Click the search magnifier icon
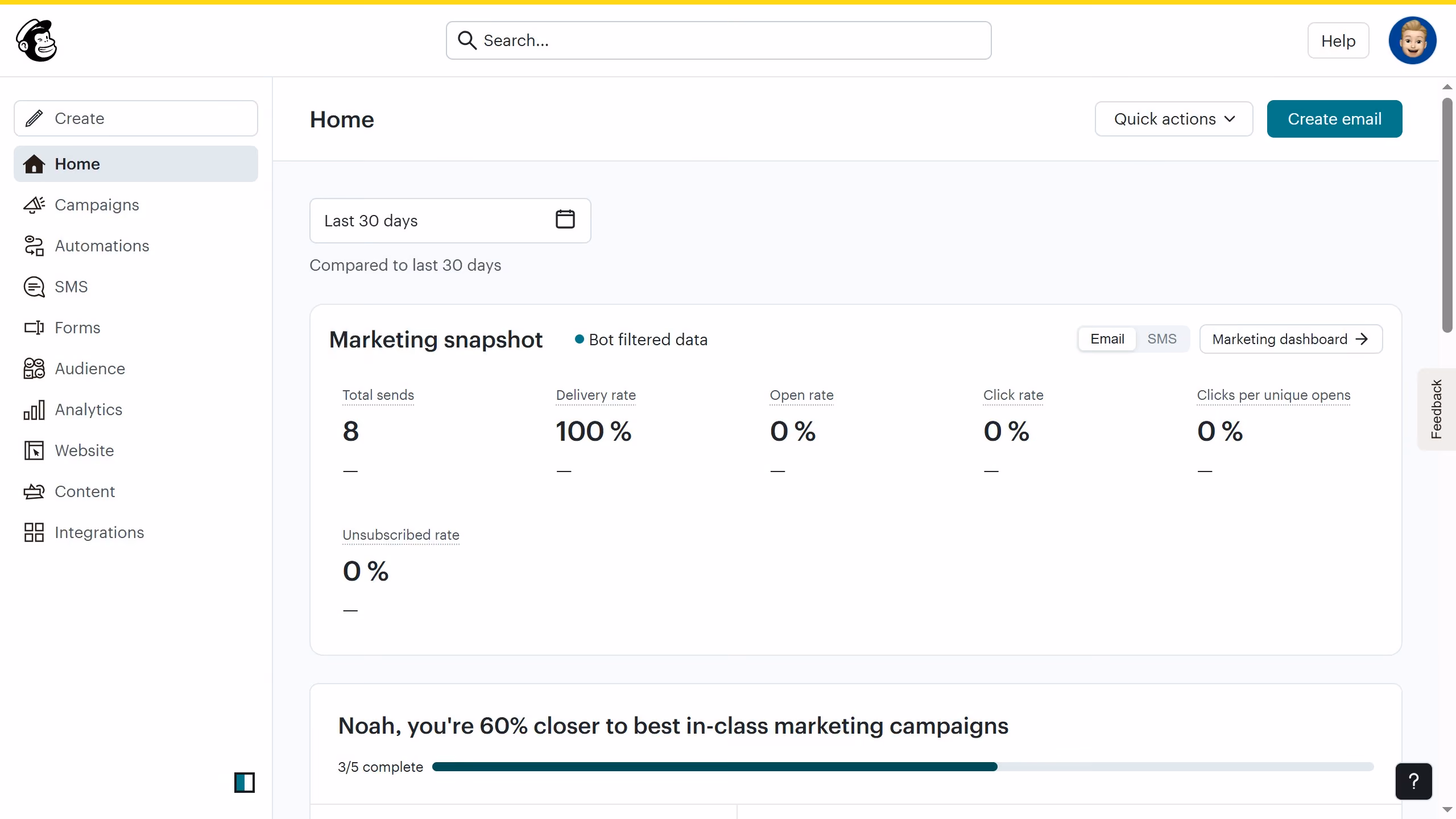 [x=467, y=40]
